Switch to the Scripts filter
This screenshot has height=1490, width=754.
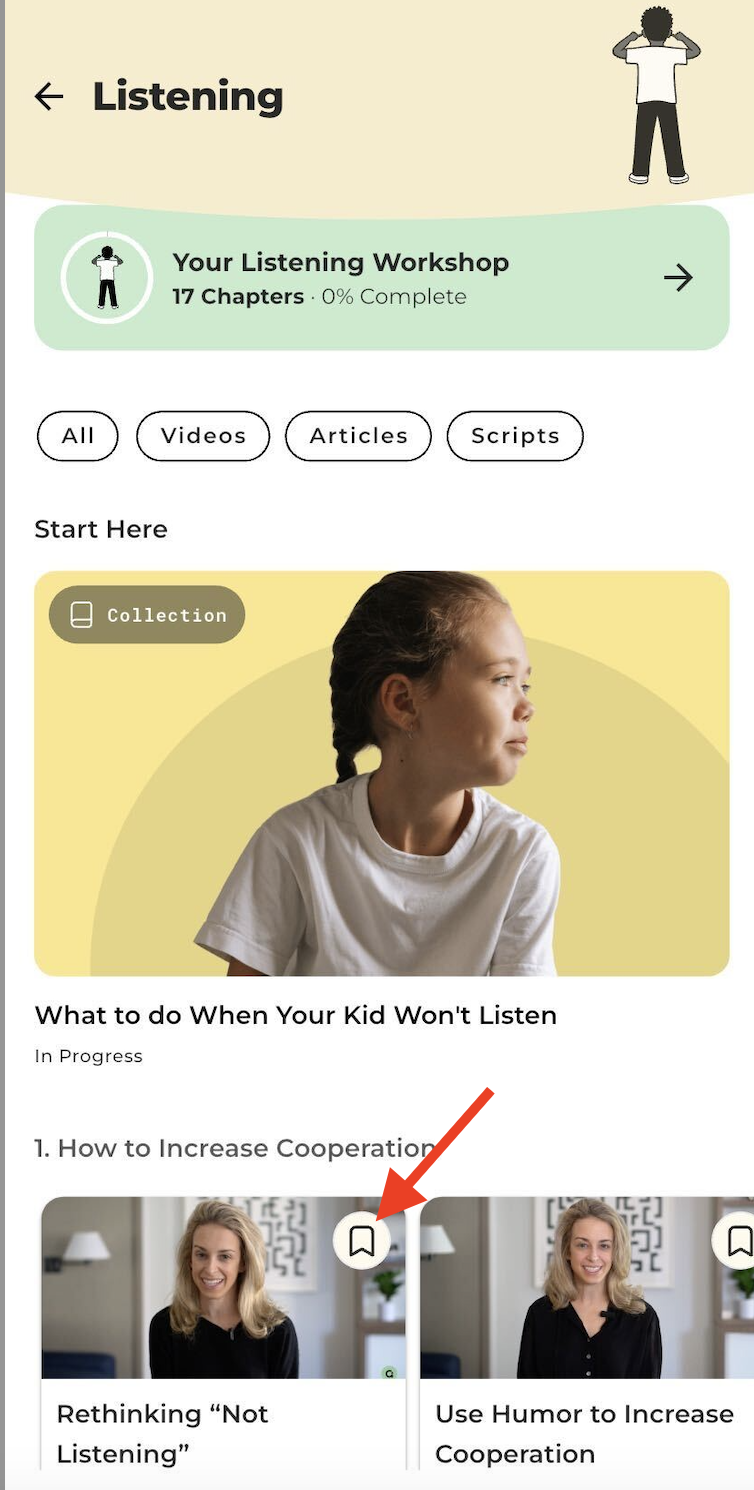tap(515, 436)
